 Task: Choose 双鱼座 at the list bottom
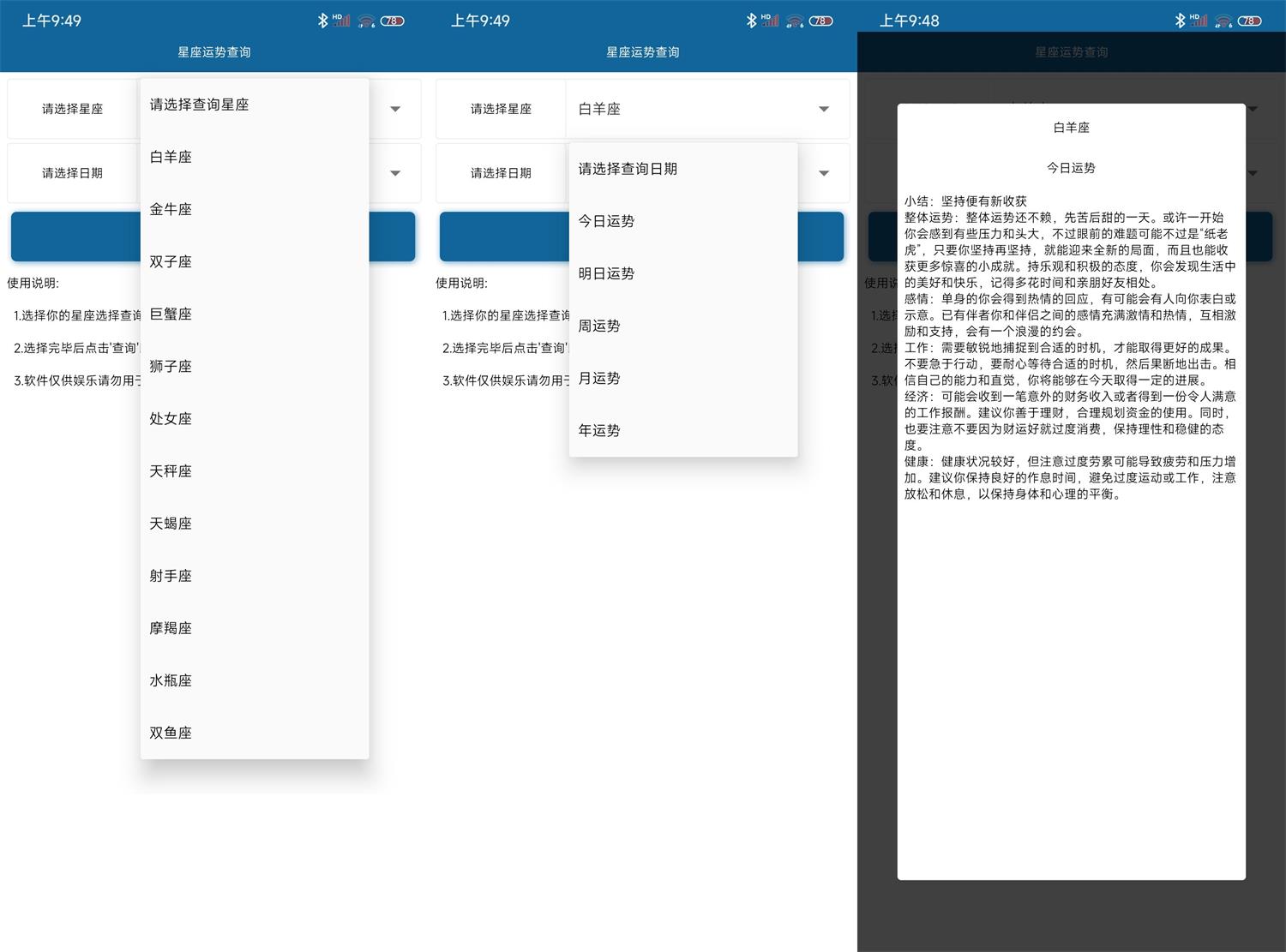pos(171,732)
